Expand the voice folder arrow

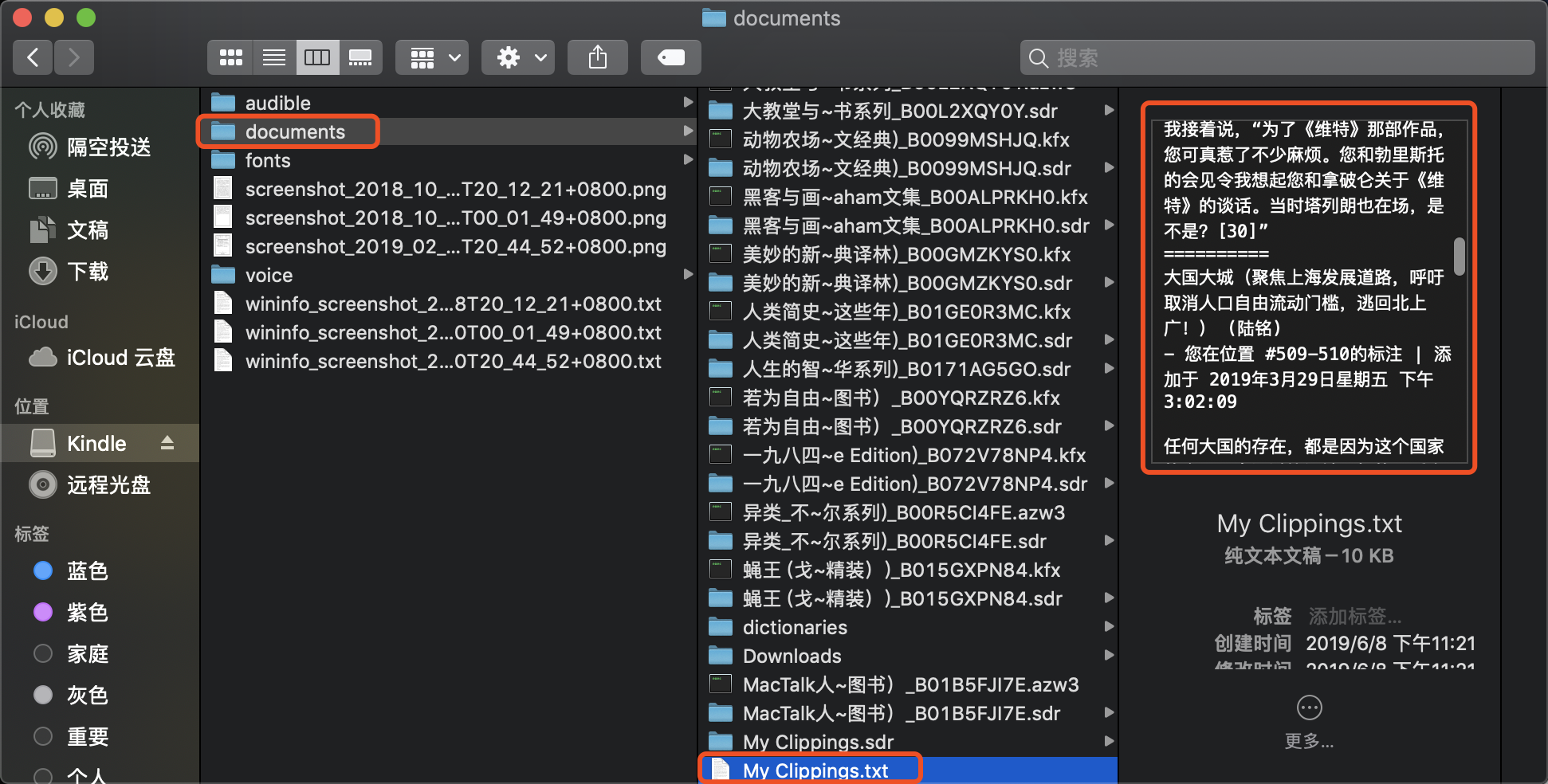click(x=688, y=274)
